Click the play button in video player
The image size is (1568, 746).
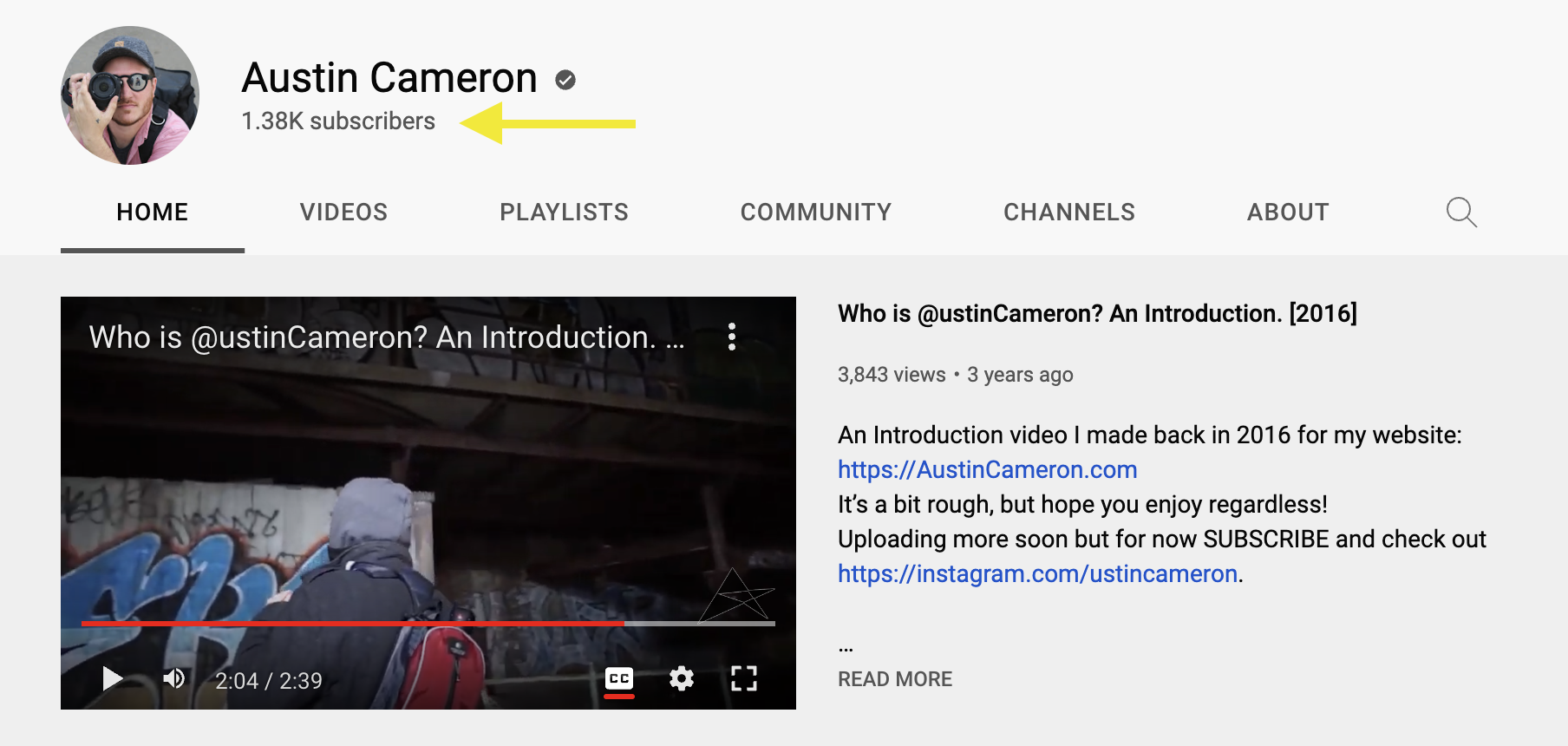coord(112,678)
